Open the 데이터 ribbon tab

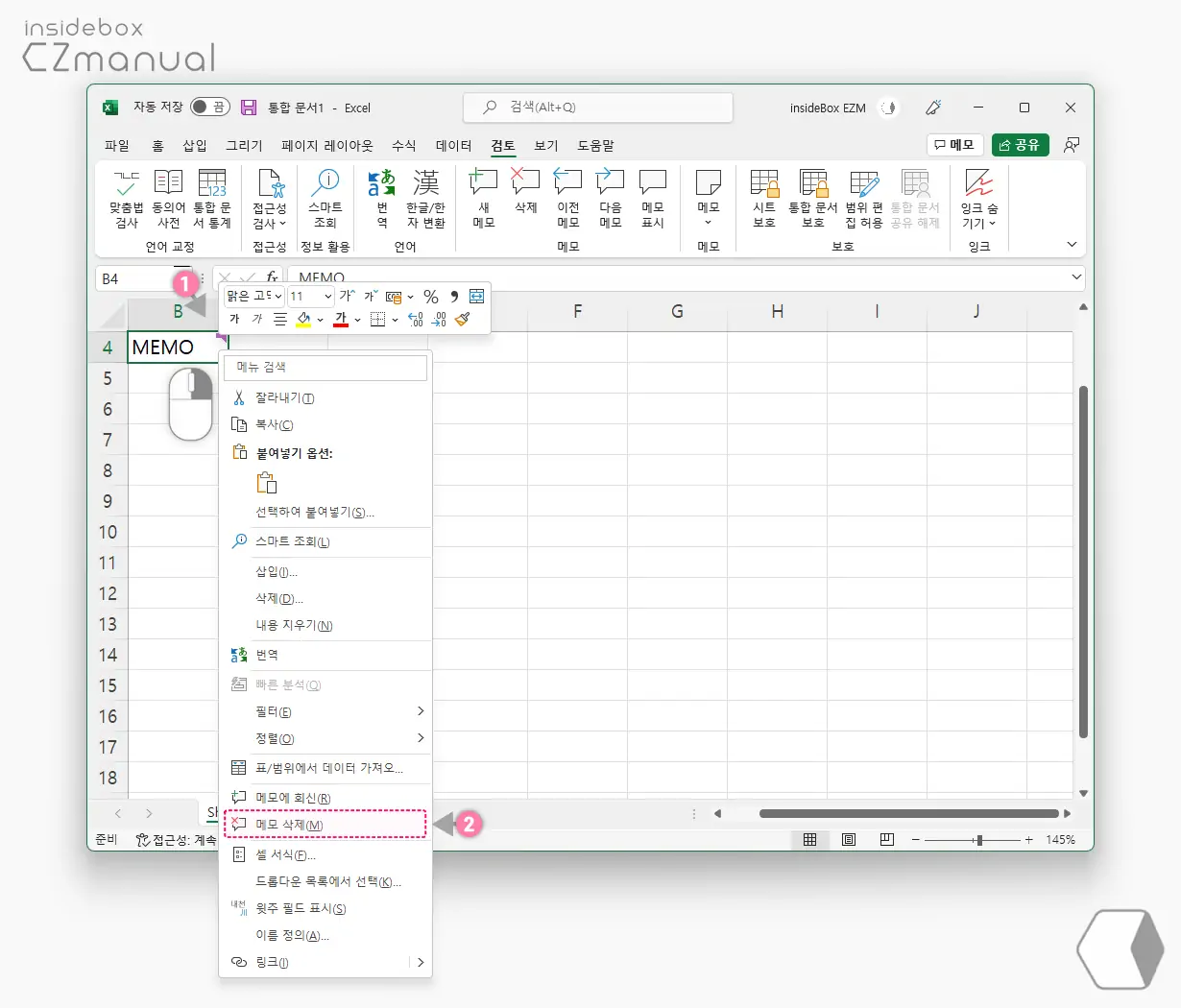[x=454, y=146]
